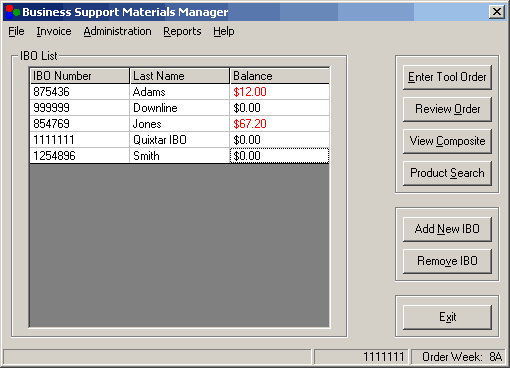Select the Quixtar IBO name cell
The image size is (510, 368).
180,140
